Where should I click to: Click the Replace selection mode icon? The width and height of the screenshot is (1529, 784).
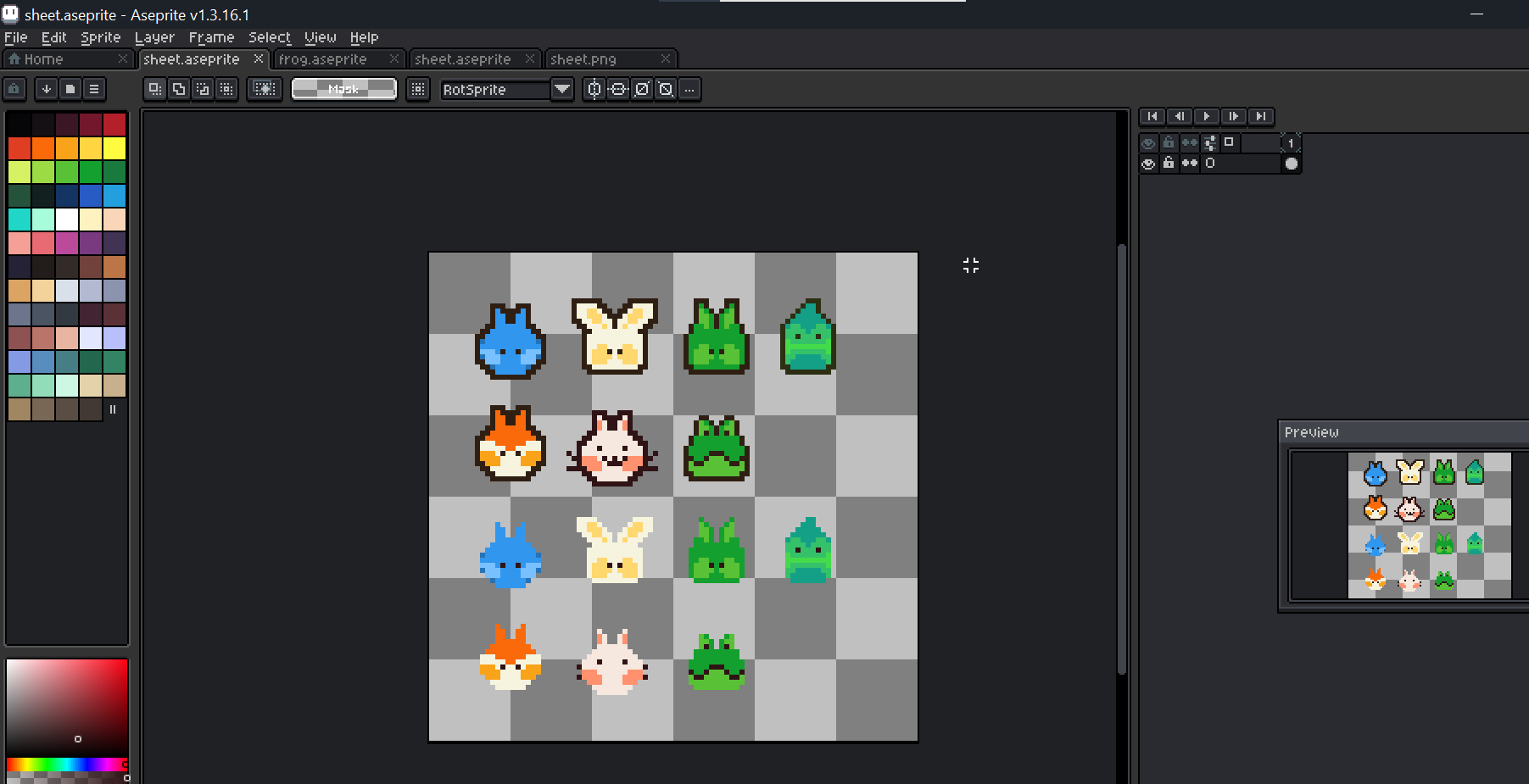click(x=154, y=89)
